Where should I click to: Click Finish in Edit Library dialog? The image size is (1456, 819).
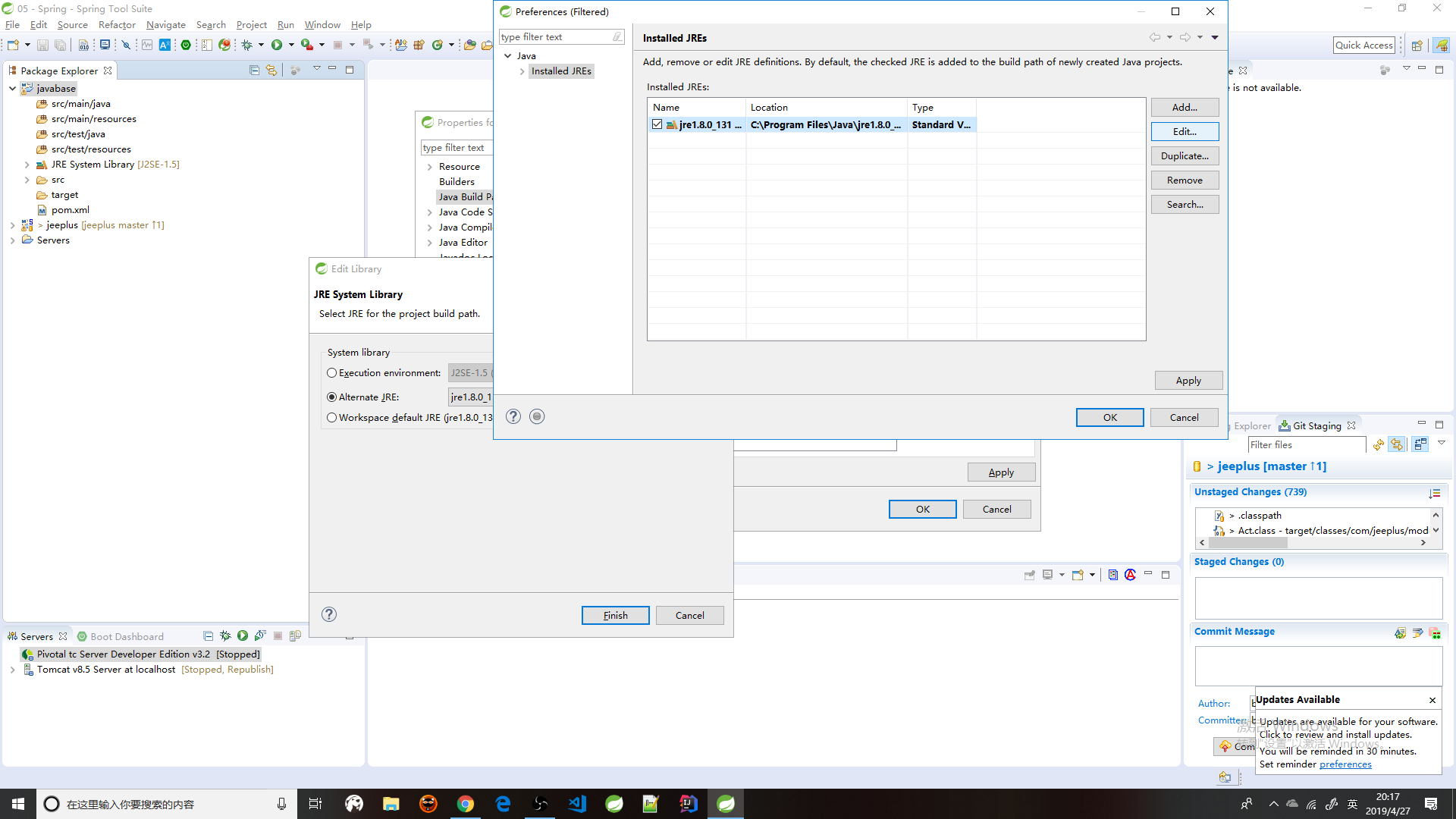pos(616,614)
